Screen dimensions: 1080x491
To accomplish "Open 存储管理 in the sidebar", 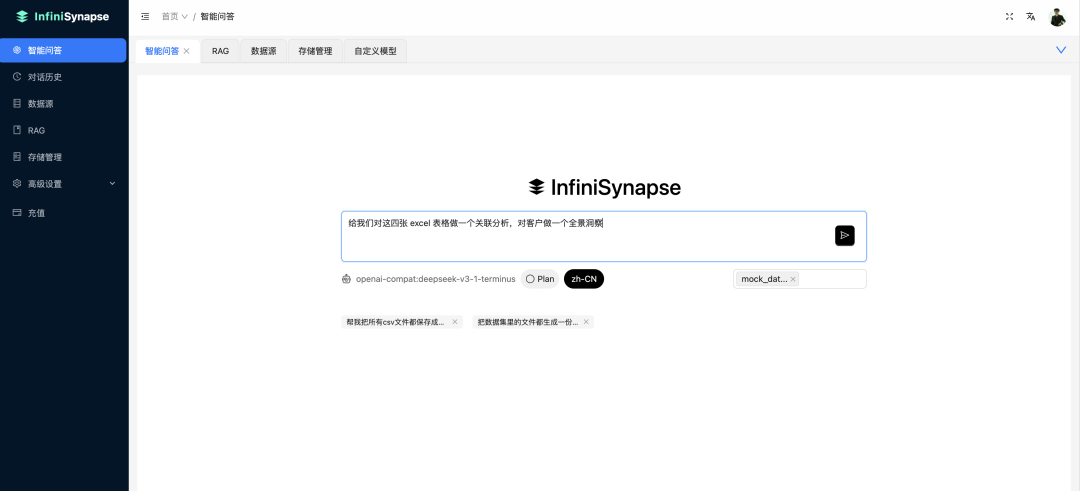I will 64,157.
